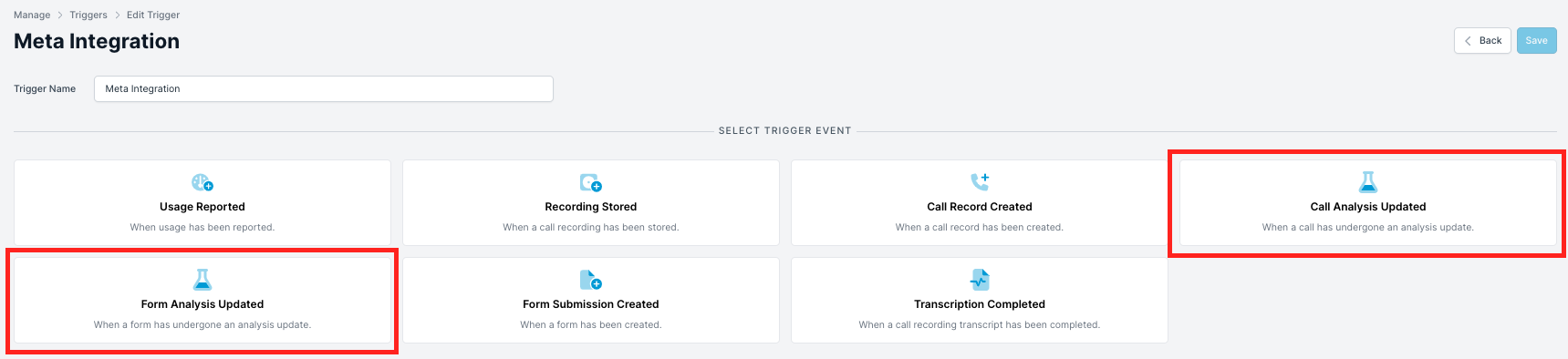The width and height of the screenshot is (1568, 359).
Task: Select the Usage Reported trigger card
Action: 202,202
